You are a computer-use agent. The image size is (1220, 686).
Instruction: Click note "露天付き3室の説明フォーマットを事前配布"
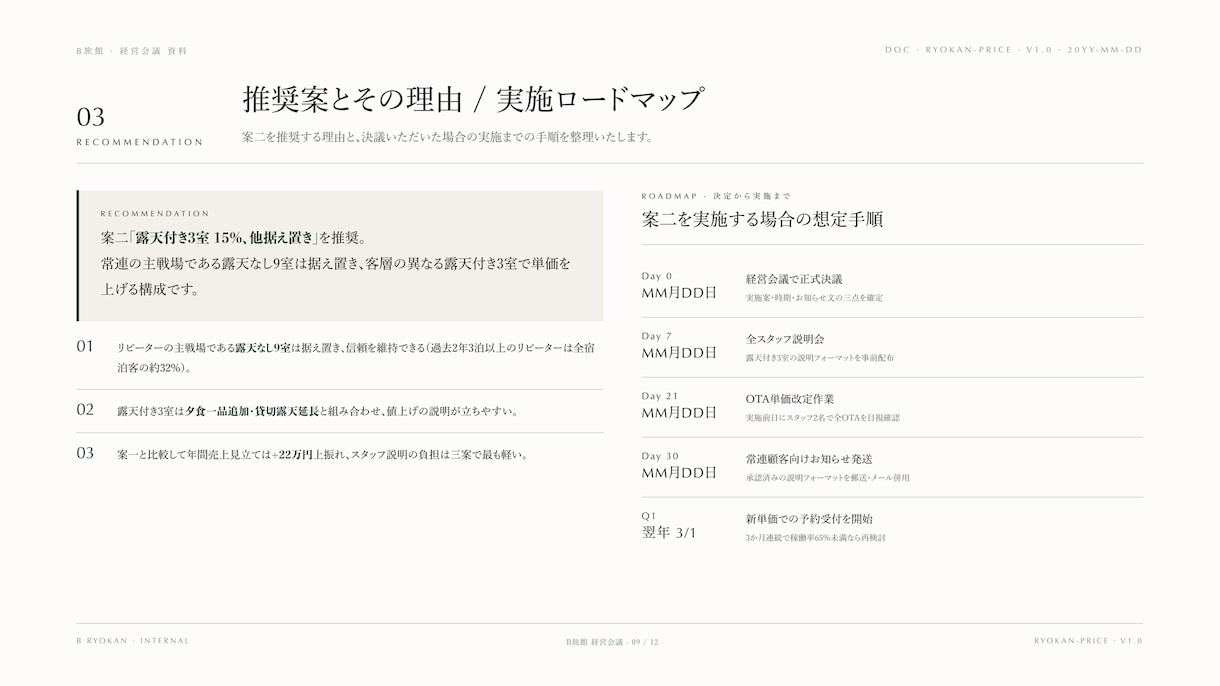coord(820,358)
